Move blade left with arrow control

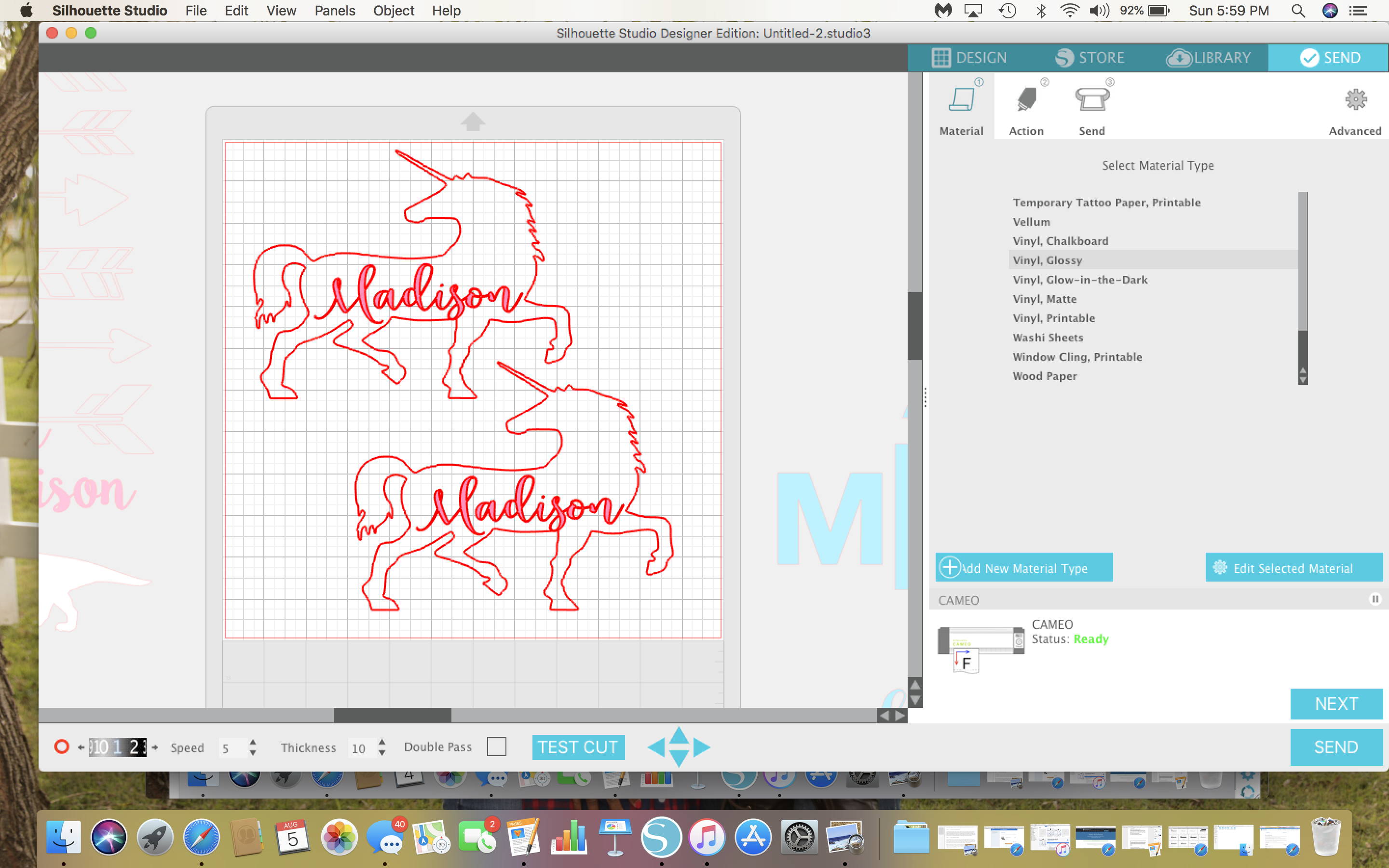coord(656,747)
